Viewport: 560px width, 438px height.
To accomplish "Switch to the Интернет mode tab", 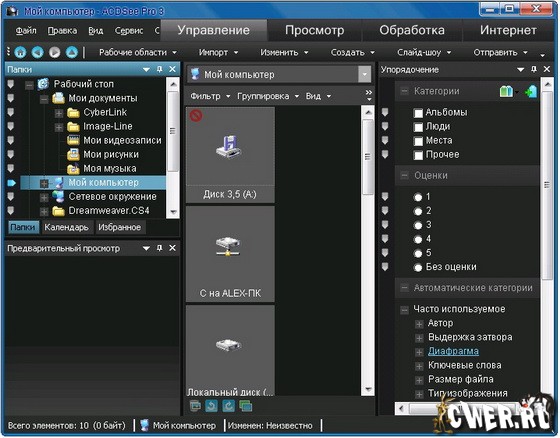I will click(x=508, y=30).
